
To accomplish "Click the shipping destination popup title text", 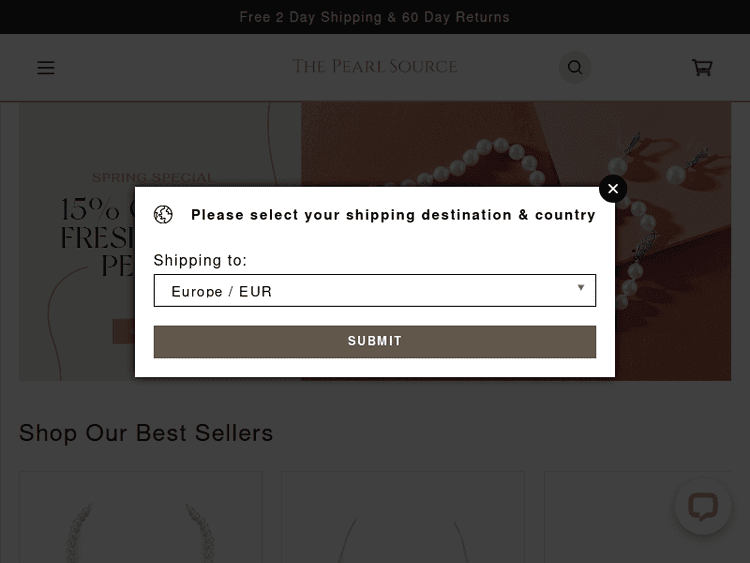I will [x=393, y=215].
